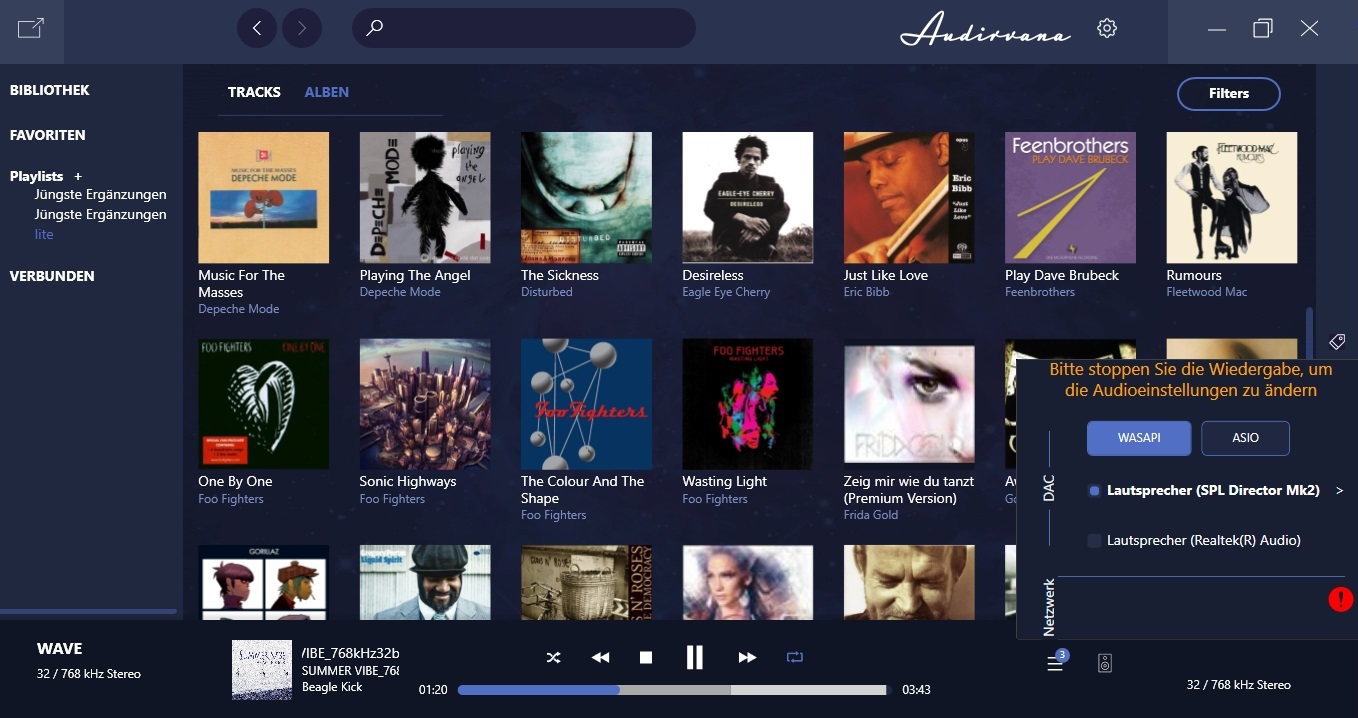
Task: Open BIBLIOTHEK in the sidebar
Action: (50, 90)
